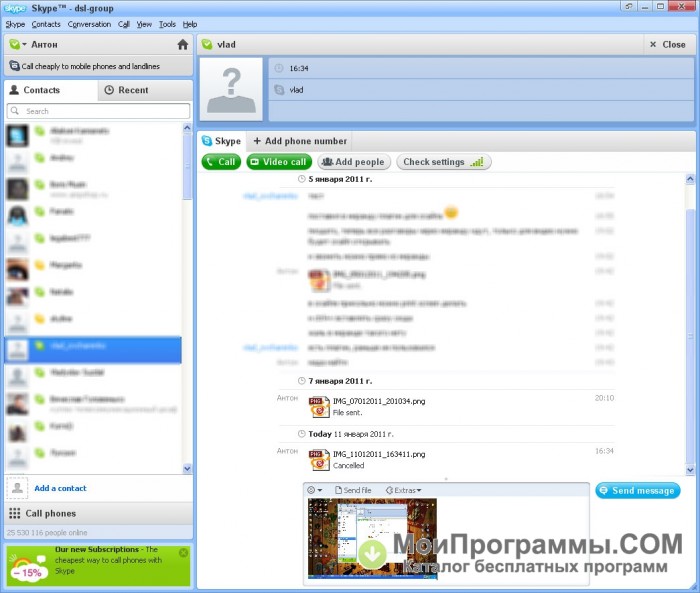Switch to the Recent tab
Image resolution: width=700 pixels, height=593 pixels.
click(x=145, y=90)
